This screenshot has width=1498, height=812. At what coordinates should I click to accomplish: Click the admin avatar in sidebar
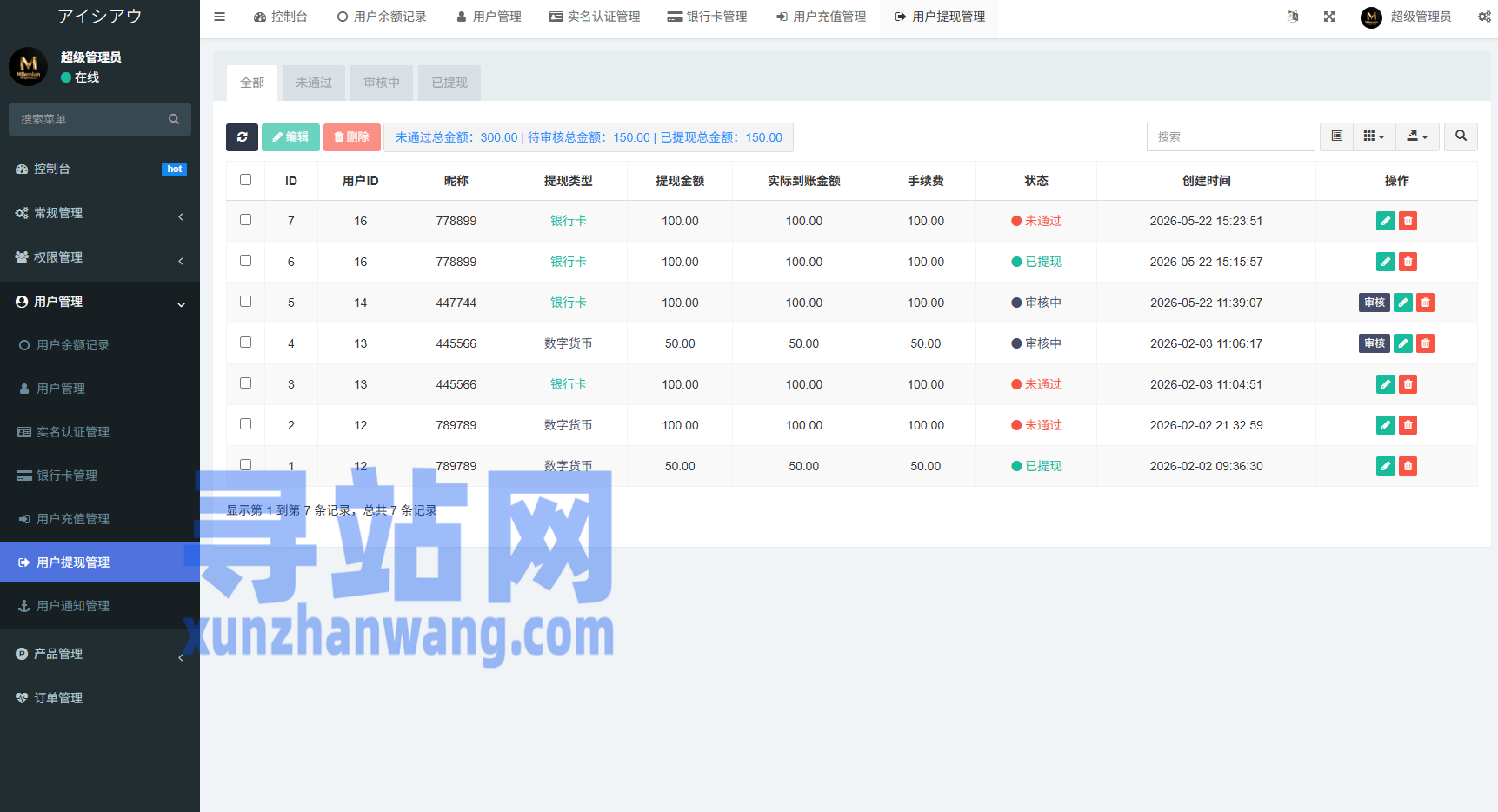[29, 67]
